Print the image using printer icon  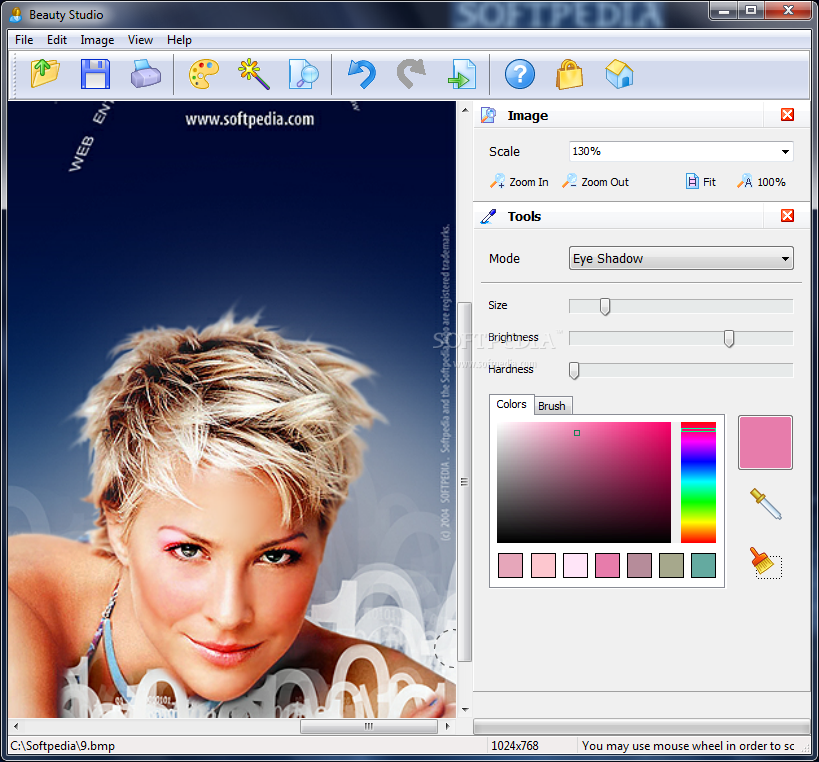click(146, 74)
